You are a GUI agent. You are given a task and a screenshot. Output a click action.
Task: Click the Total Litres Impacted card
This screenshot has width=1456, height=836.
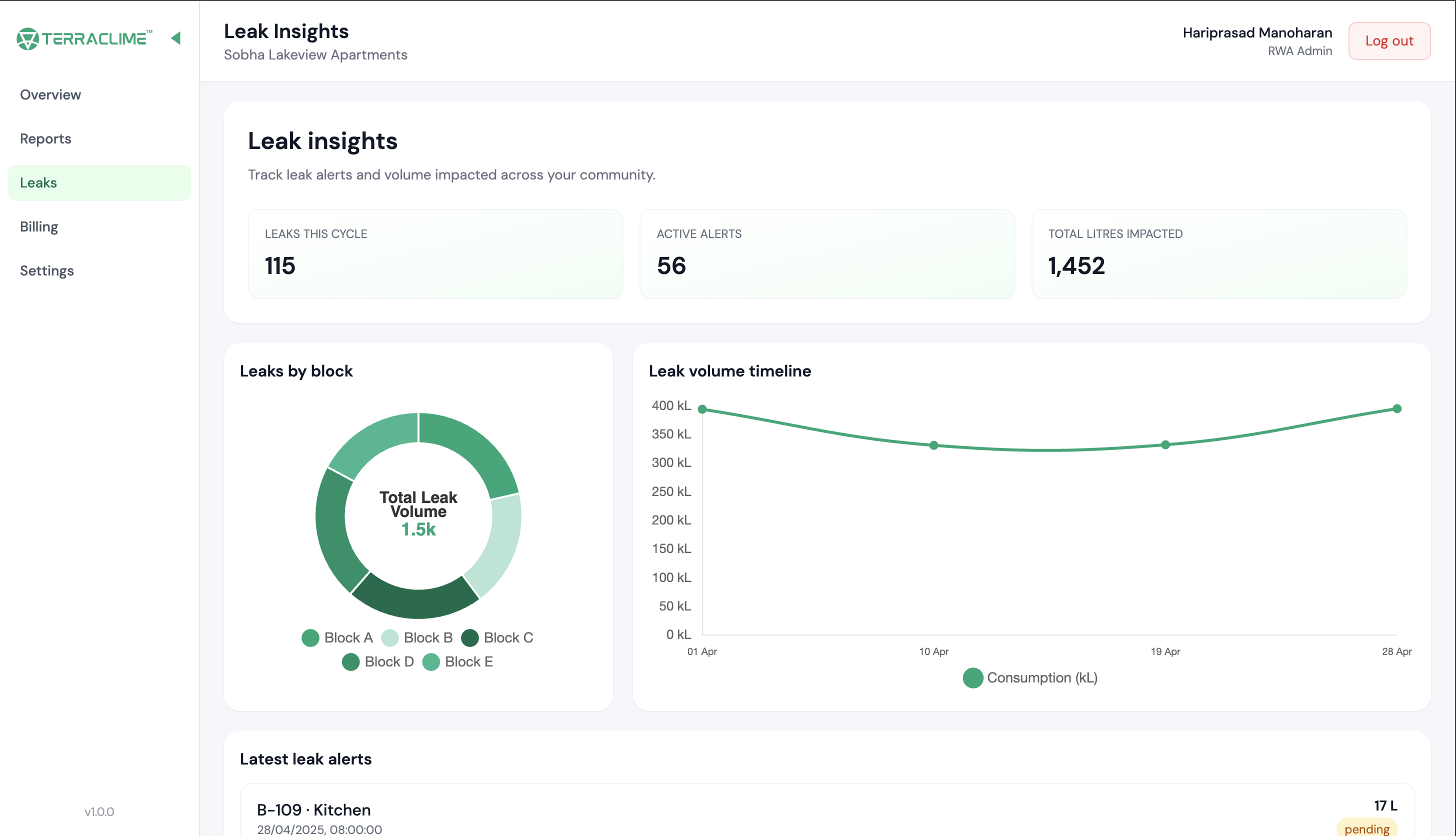[1219, 254]
